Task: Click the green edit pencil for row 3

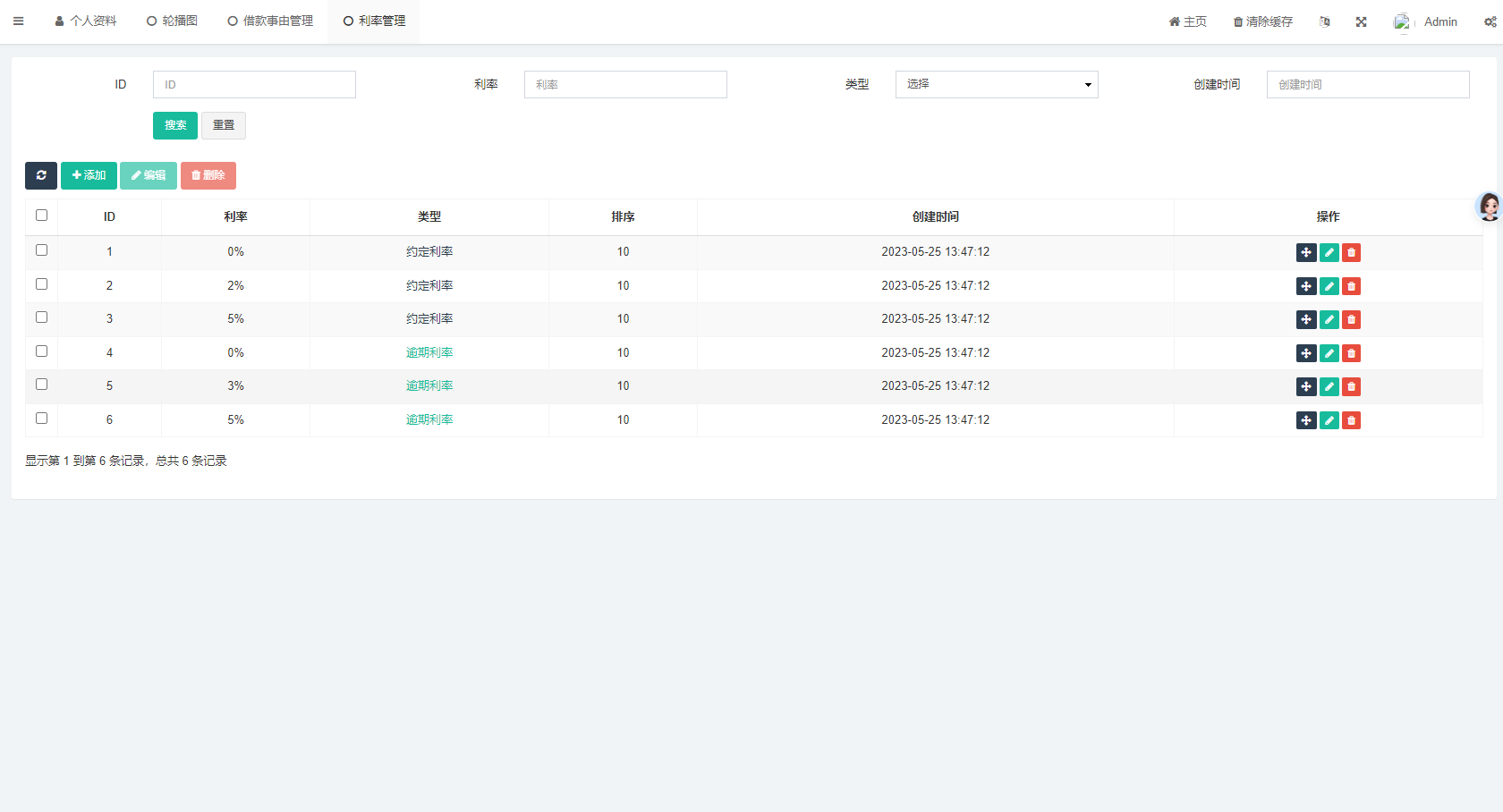Action: (x=1329, y=320)
